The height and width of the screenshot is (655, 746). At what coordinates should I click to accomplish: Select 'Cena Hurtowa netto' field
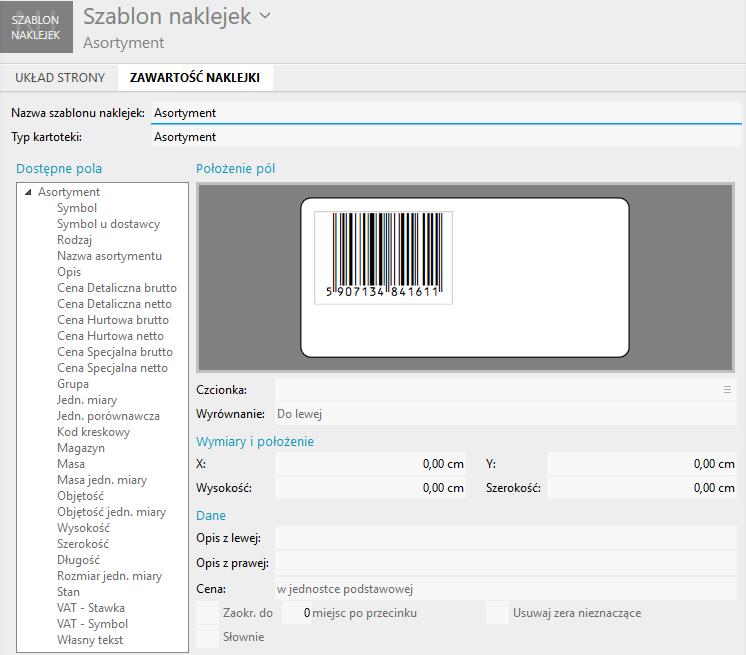(110, 336)
